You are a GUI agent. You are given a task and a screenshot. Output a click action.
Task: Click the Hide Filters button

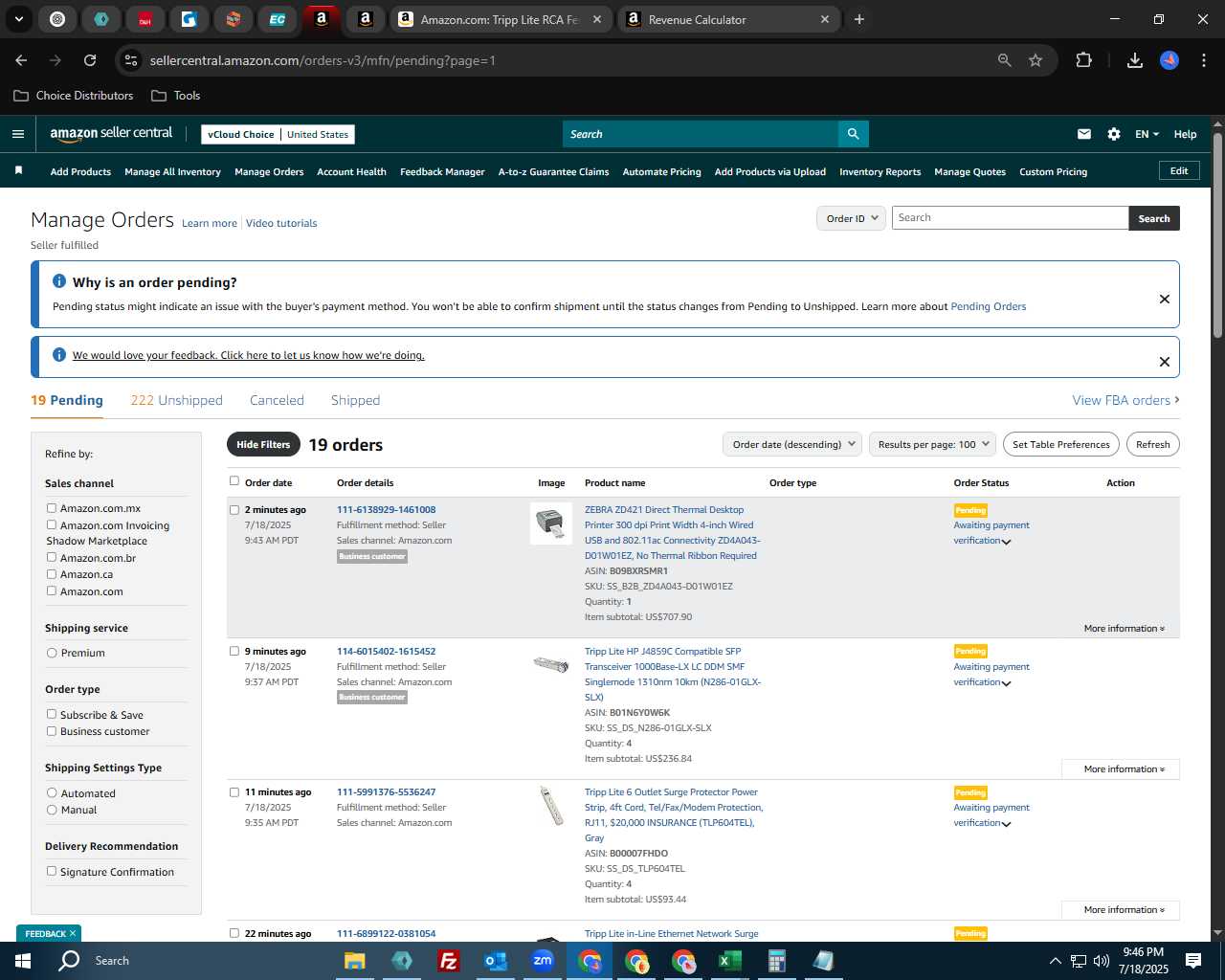(x=263, y=444)
